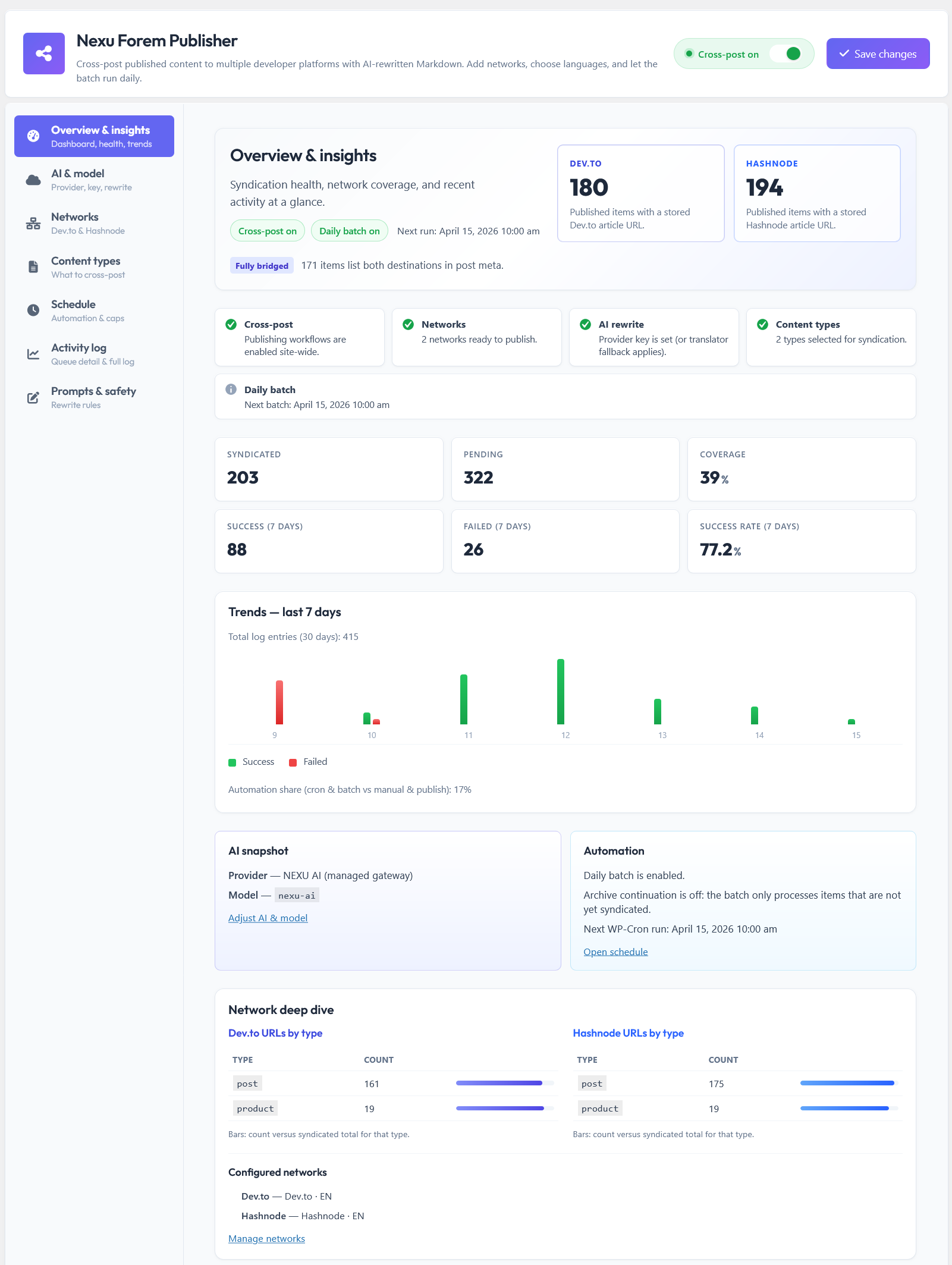Click 'Total log entries (30 days): 415' text
952x1265 pixels.
(293, 636)
